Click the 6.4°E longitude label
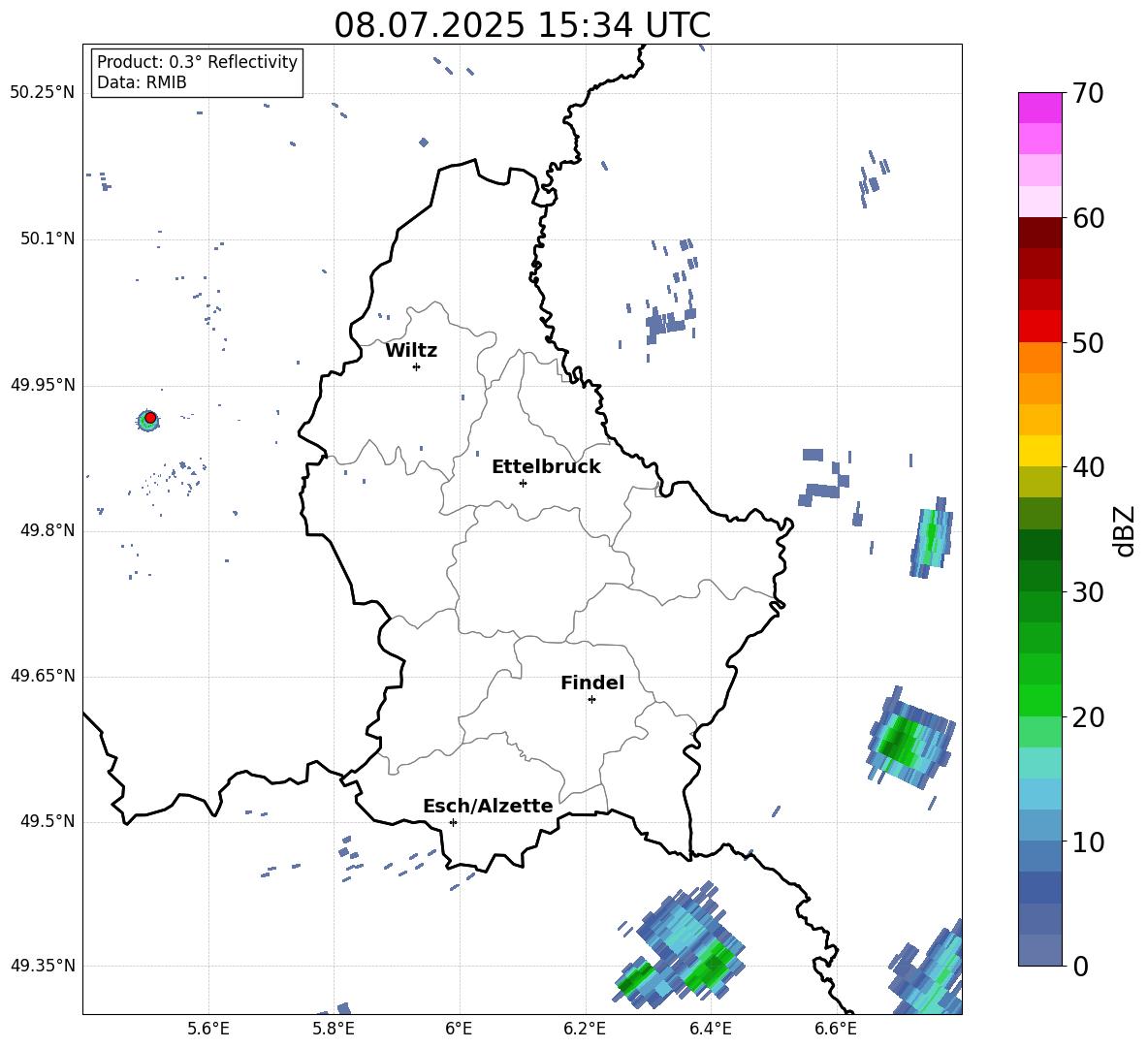The height and width of the screenshot is (1048, 1148). click(710, 1029)
